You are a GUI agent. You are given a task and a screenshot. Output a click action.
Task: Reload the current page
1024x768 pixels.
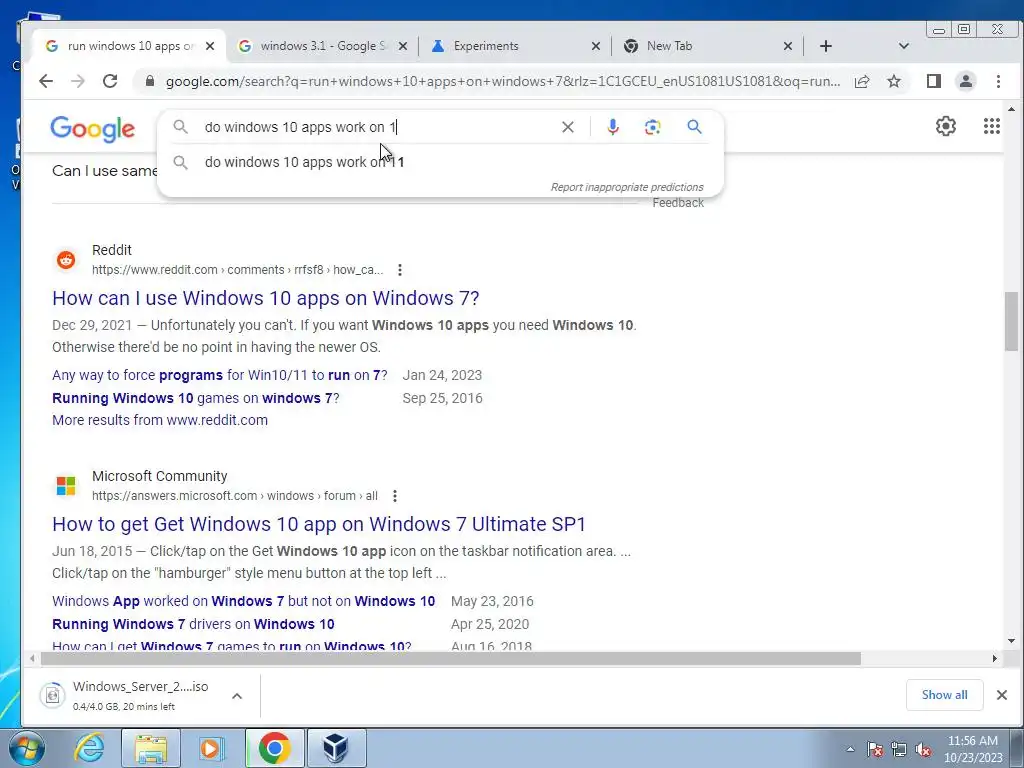[x=110, y=81]
